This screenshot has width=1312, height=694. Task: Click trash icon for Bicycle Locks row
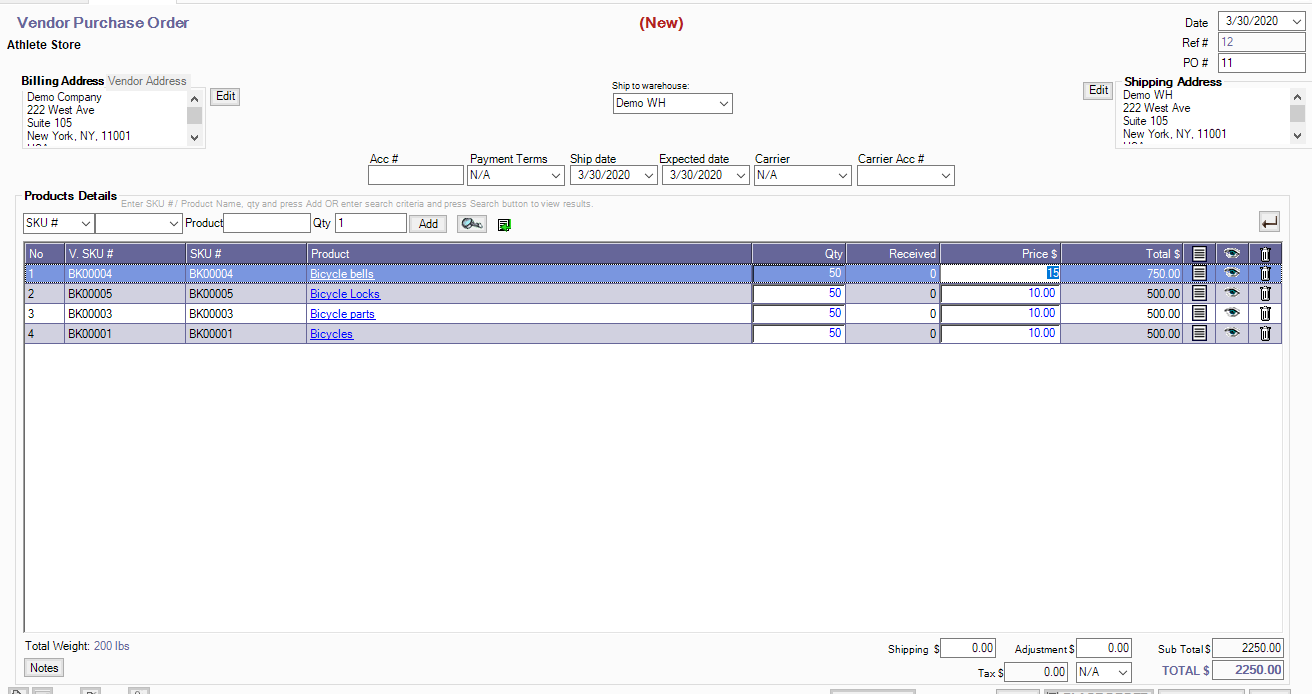point(1265,293)
